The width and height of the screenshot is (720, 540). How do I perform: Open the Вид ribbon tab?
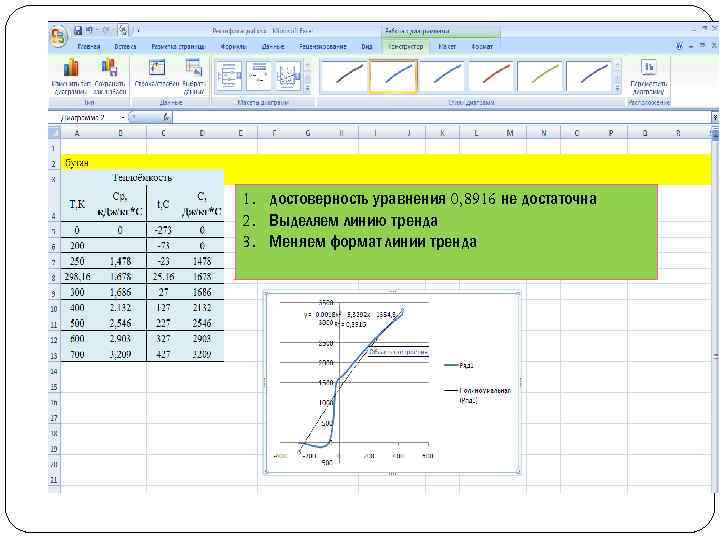click(366, 46)
